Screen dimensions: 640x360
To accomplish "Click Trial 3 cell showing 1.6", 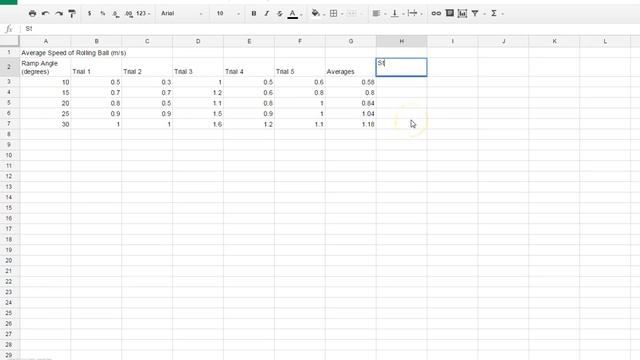I will (198, 124).
